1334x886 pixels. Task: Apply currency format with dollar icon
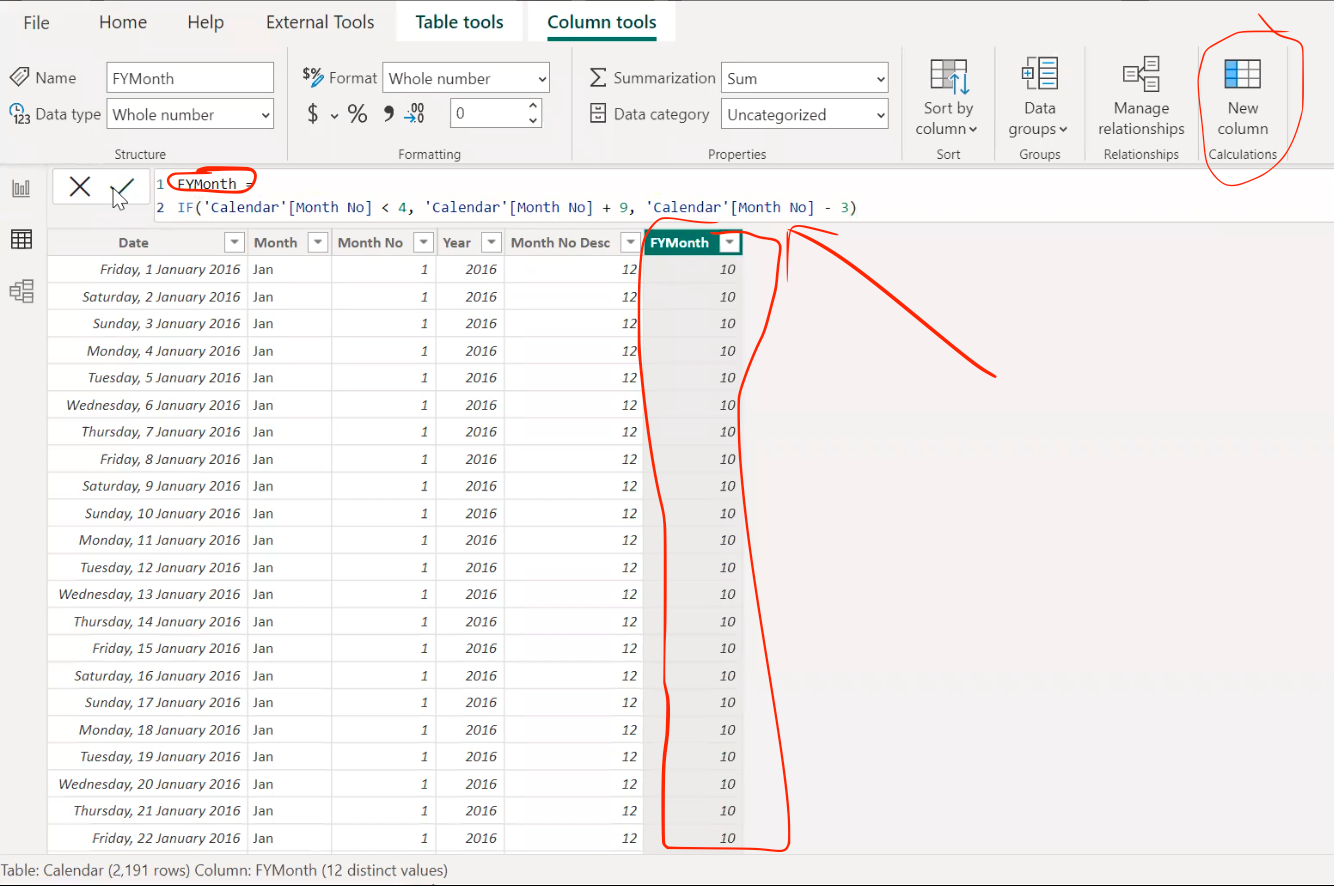[x=313, y=114]
